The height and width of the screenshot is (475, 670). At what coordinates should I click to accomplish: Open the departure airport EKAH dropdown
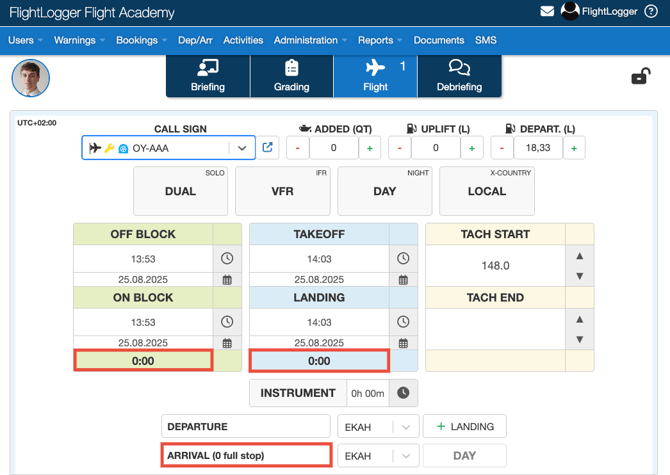(377, 427)
